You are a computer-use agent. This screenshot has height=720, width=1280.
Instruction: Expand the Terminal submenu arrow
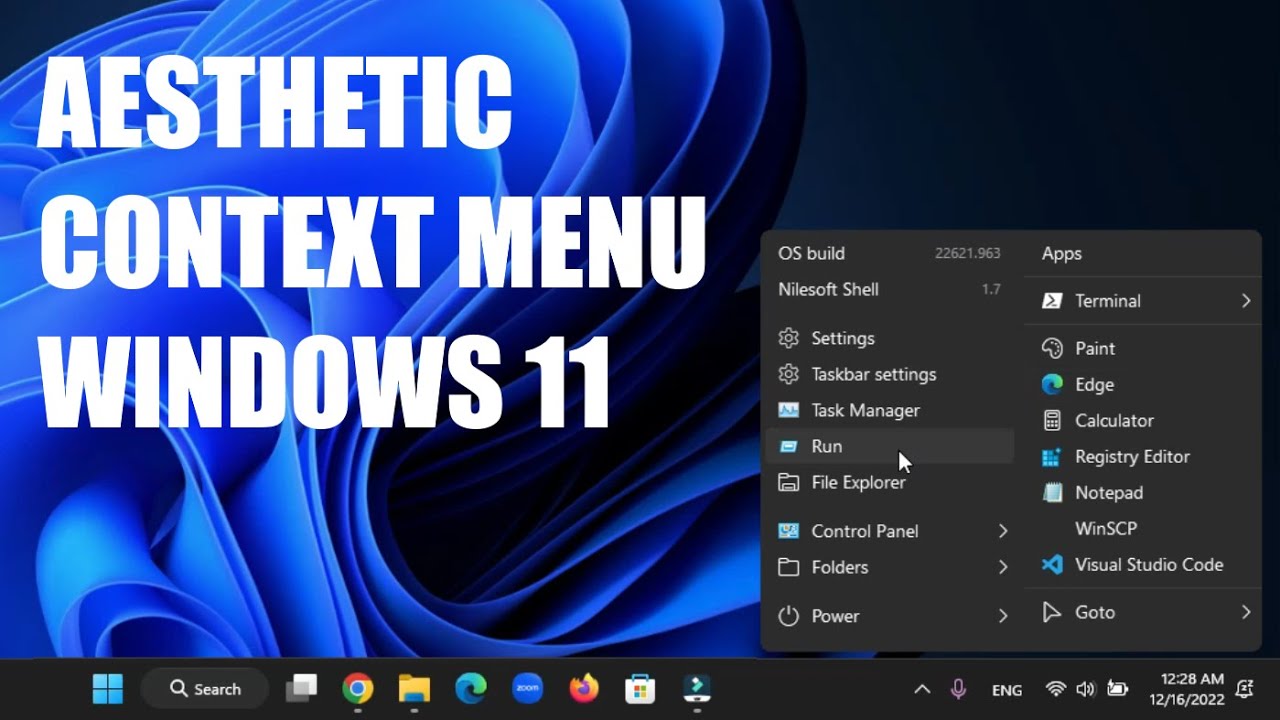point(1246,300)
